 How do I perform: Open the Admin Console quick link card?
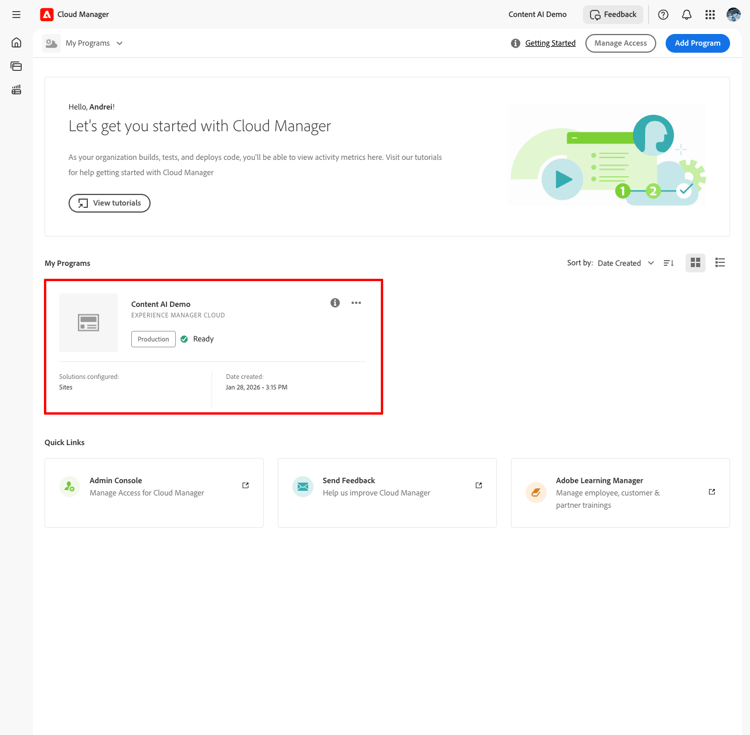[154, 493]
